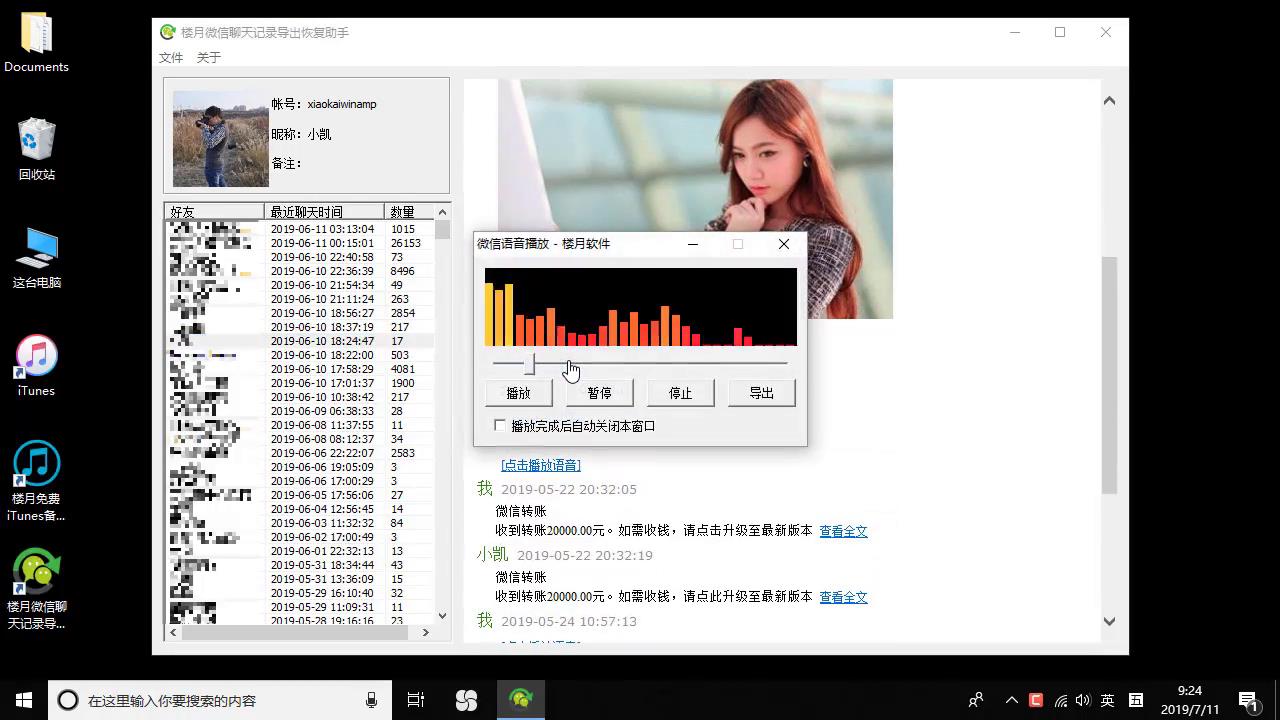Click the profile avatar photo of 小凯
1280x720 pixels.
coord(221,139)
